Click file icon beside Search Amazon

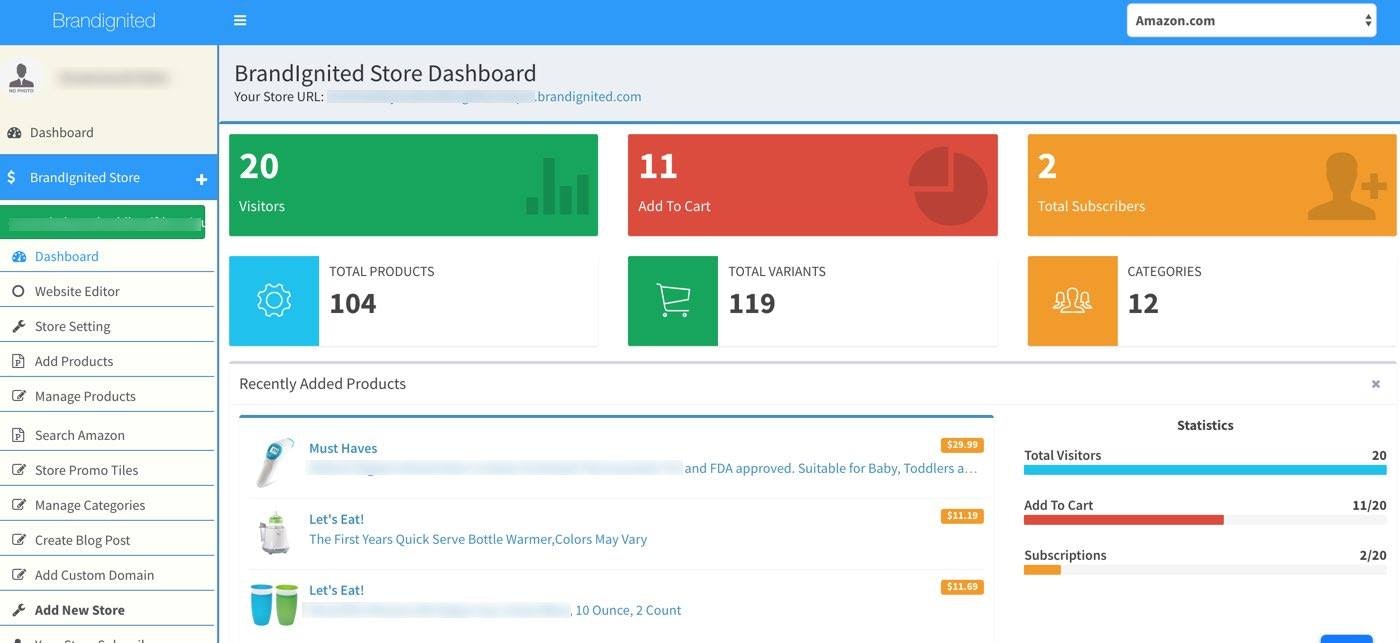pyautogui.click(x=18, y=435)
